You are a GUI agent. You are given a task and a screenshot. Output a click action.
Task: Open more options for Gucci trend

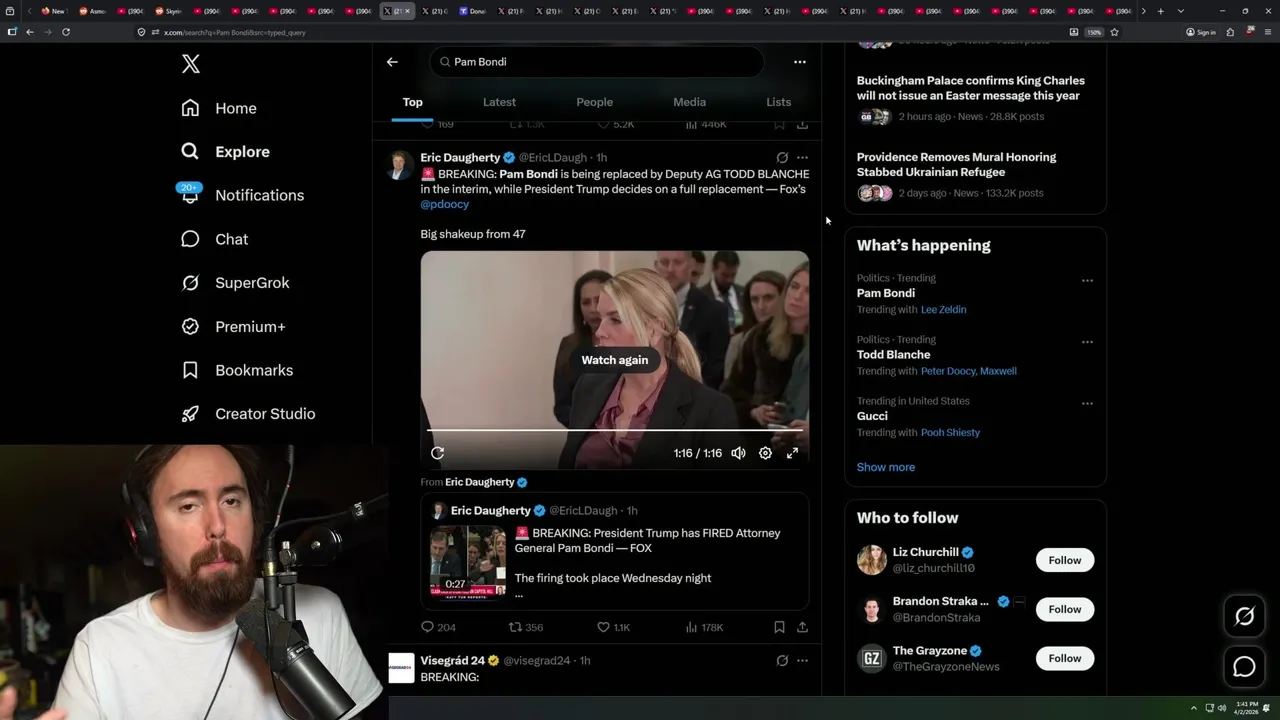click(x=1087, y=404)
